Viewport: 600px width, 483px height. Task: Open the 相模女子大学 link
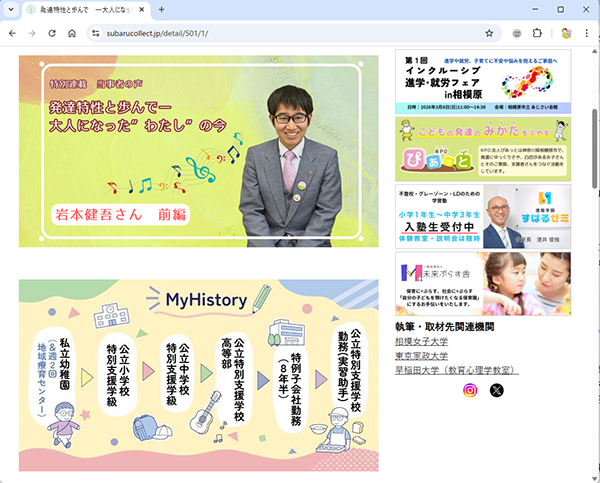[421, 341]
